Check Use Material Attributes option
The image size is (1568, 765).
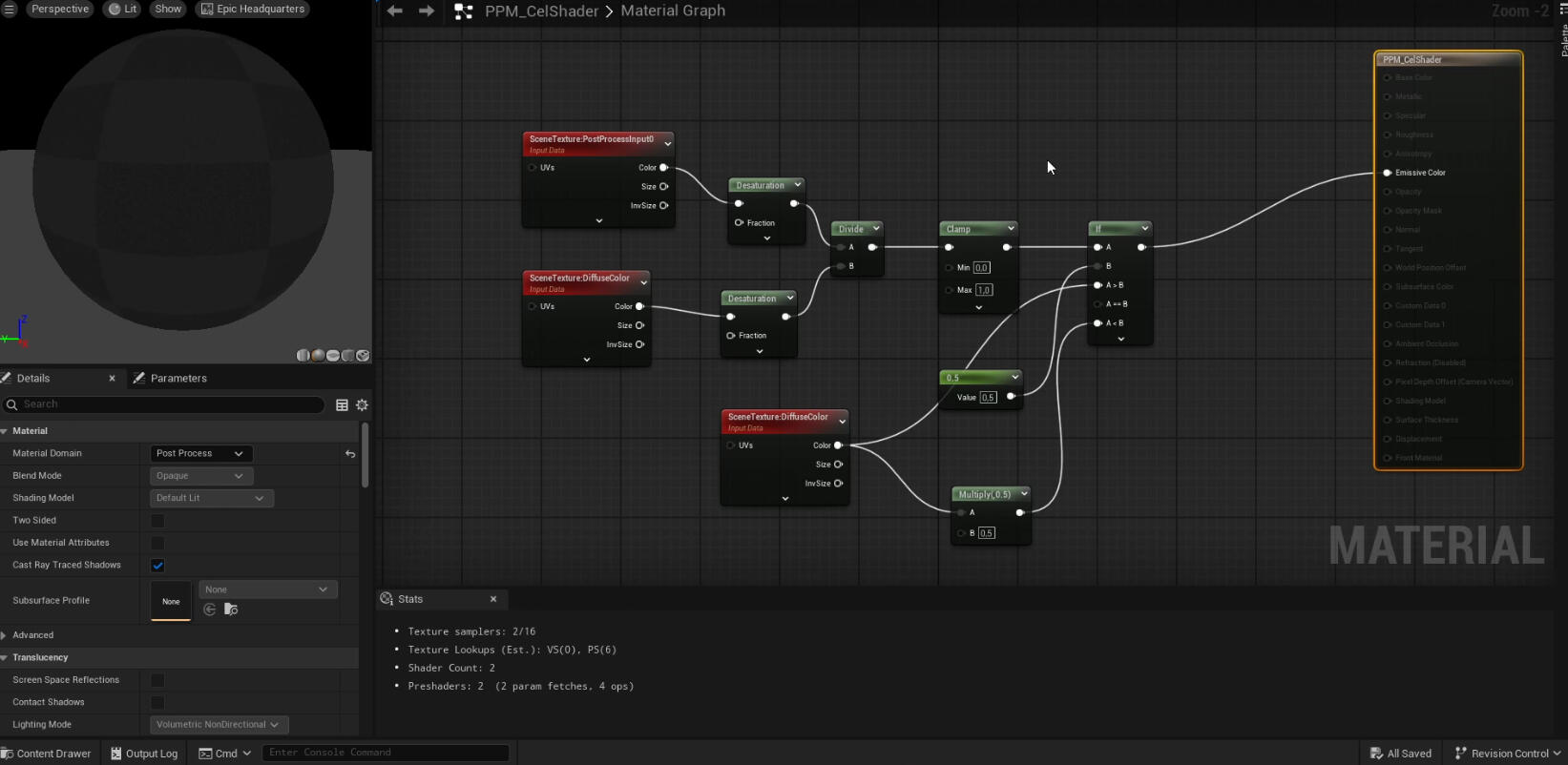[x=157, y=543]
